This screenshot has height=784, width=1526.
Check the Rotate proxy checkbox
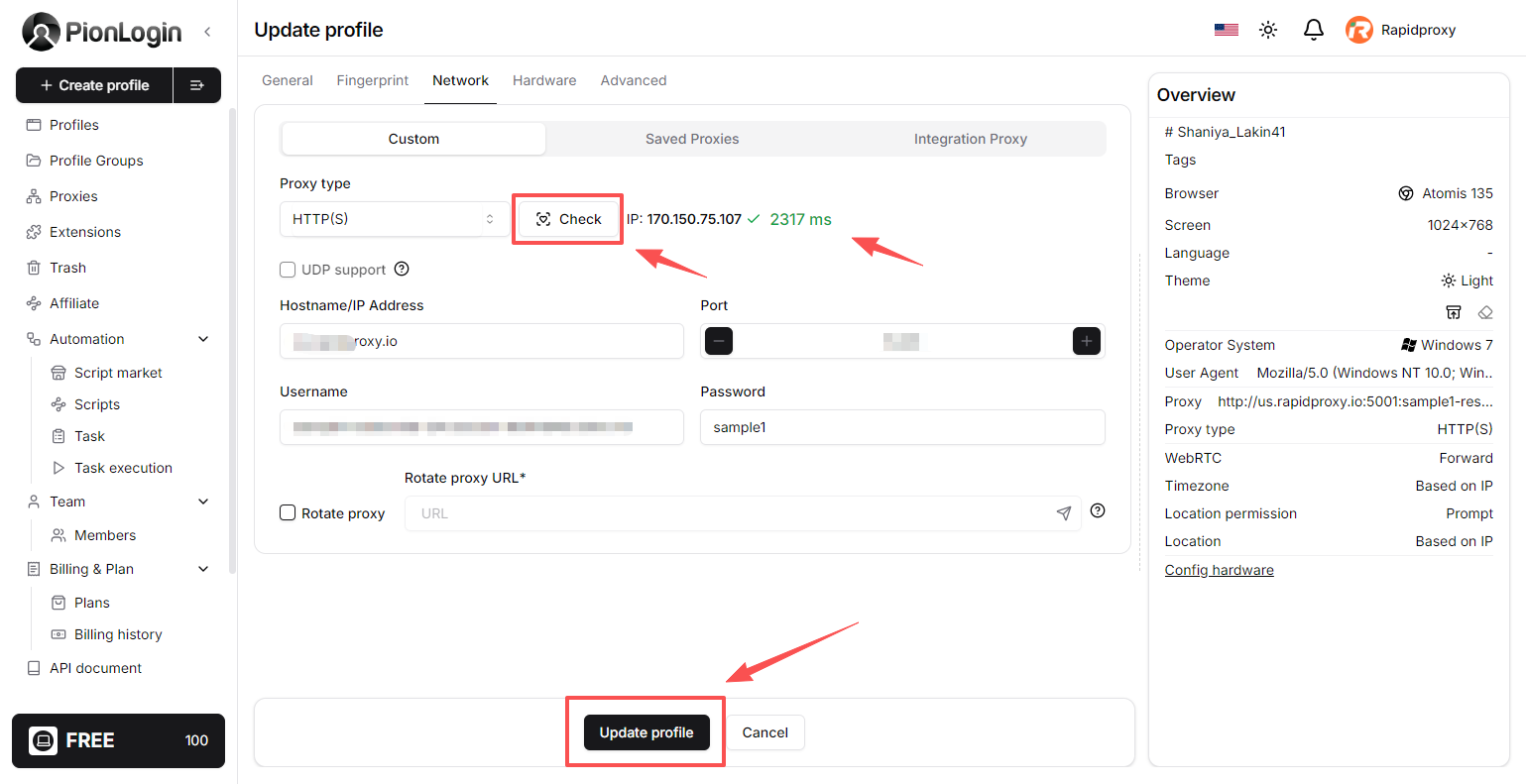coord(288,513)
